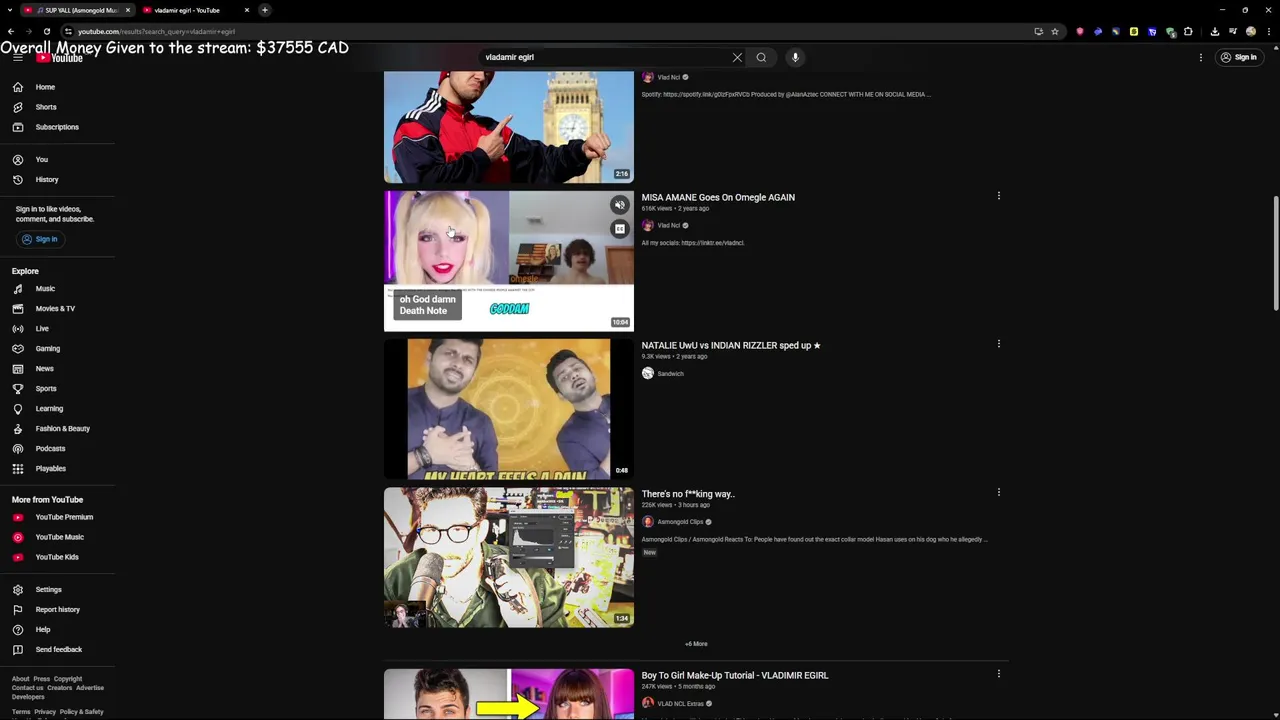Open the MISA AMANE Goes On Omegle thumbnail
This screenshot has width=1280, height=720.
tap(509, 260)
